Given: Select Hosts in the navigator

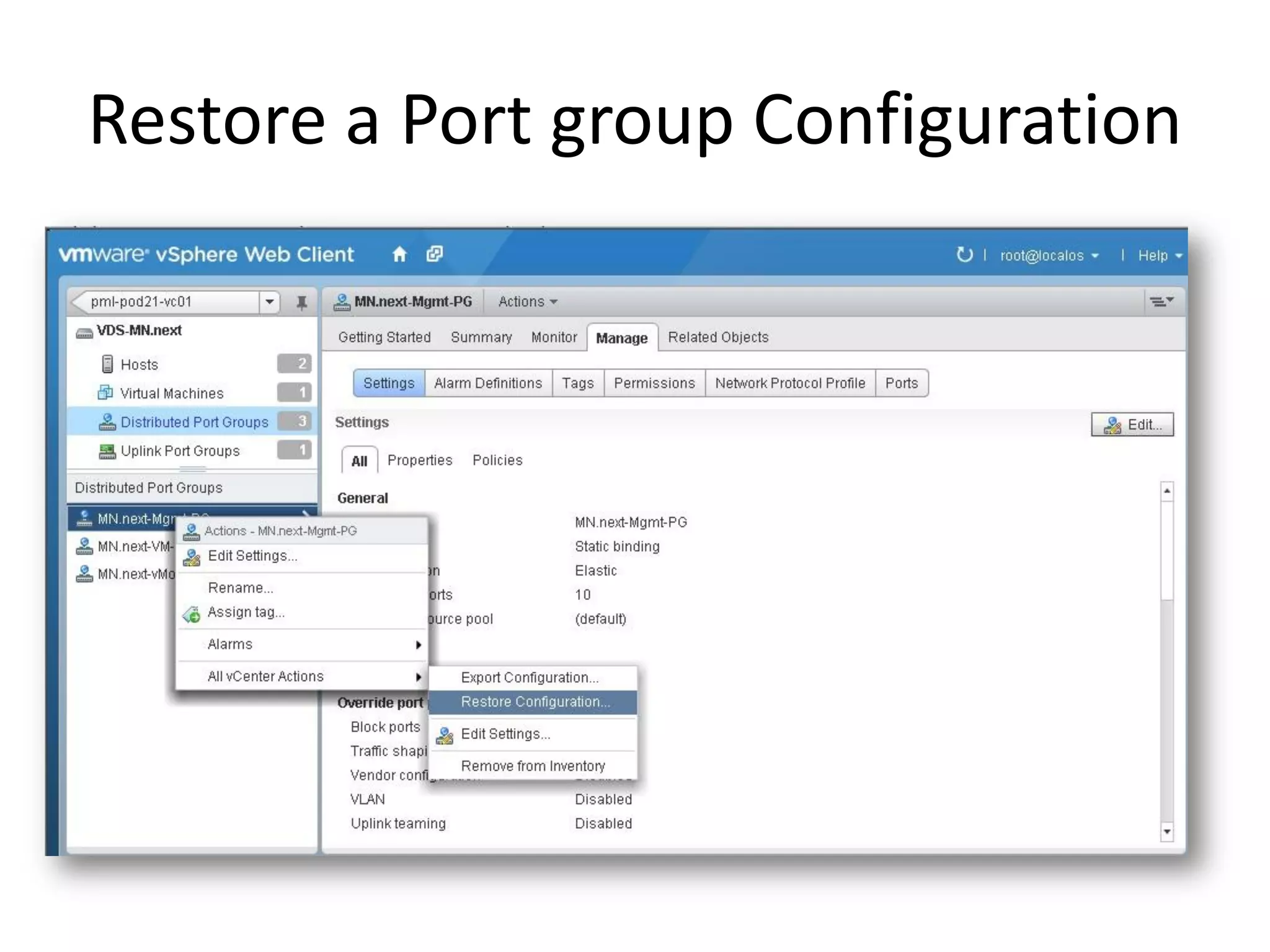Looking at the screenshot, I should point(192,364).
